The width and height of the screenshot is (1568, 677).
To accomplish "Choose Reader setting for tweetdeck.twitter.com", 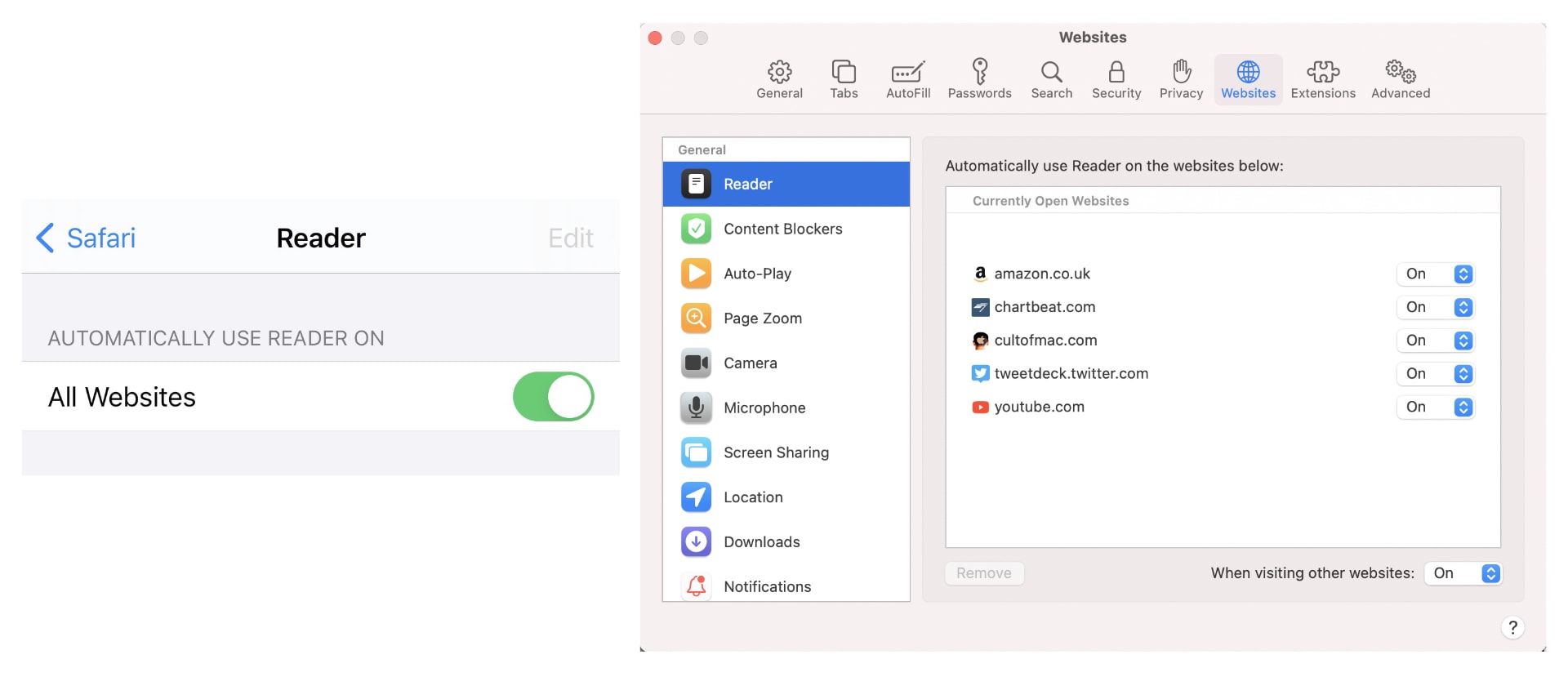I will (1436, 374).
